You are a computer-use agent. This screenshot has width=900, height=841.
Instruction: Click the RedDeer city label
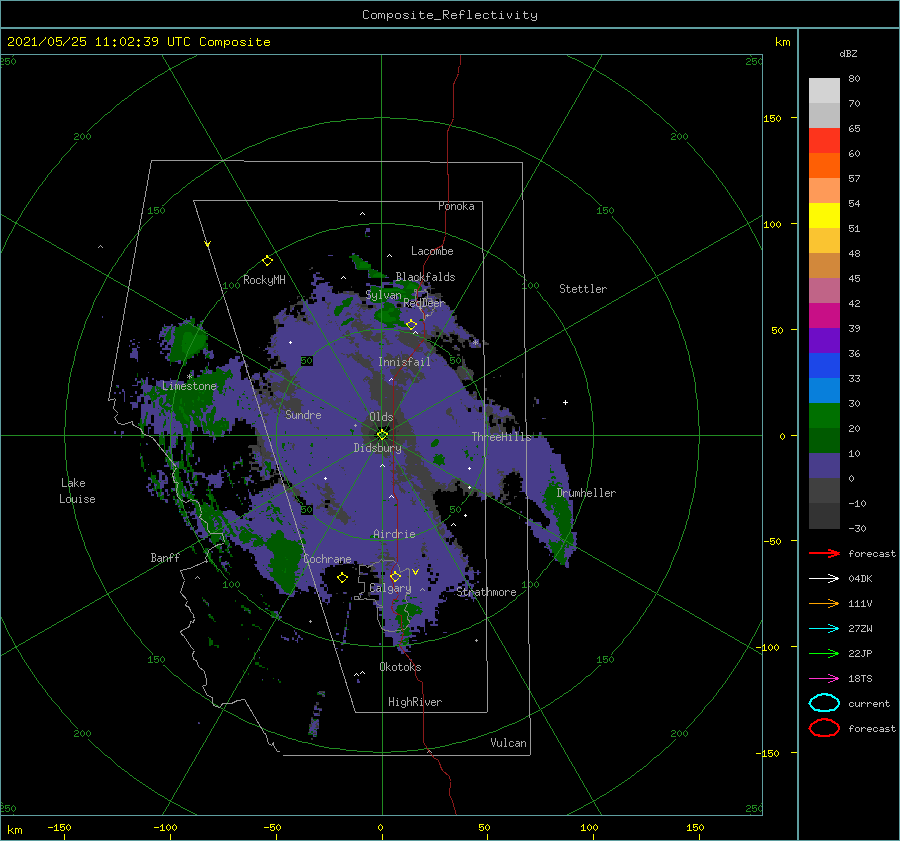[424, 303]
